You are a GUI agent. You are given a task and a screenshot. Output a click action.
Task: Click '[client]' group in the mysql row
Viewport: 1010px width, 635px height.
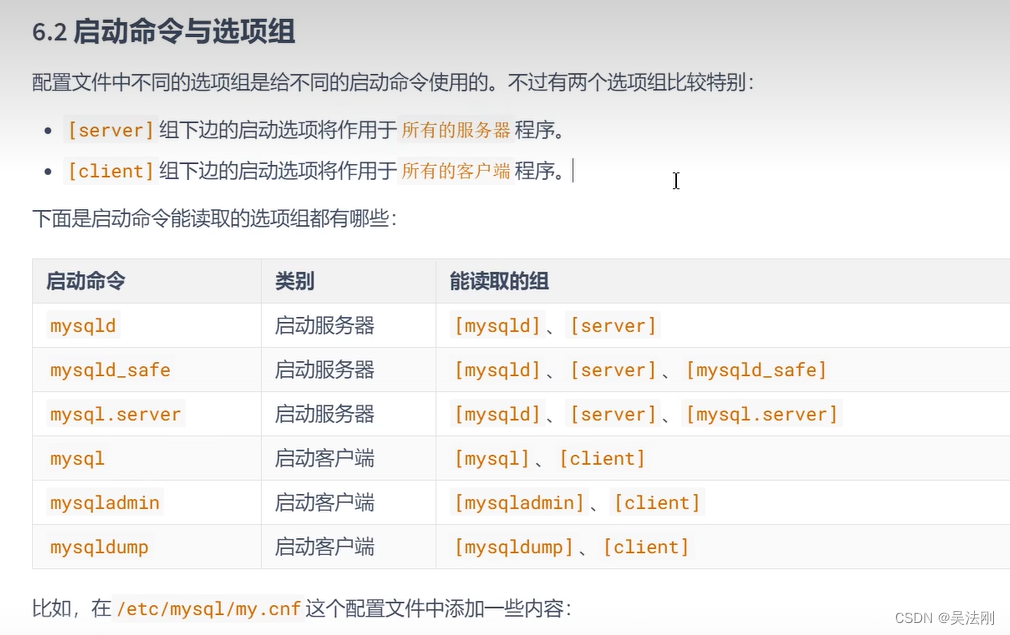[602, 459]
